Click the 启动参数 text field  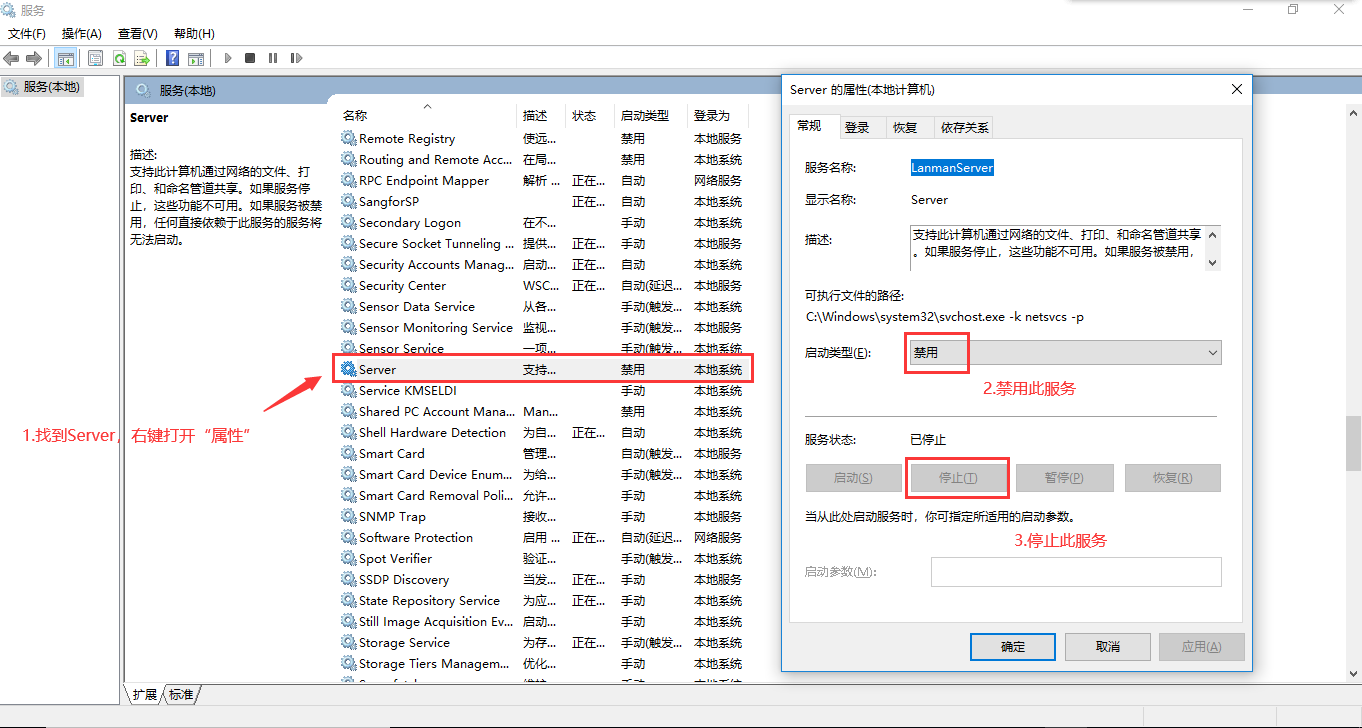(x=1076, y=572)
